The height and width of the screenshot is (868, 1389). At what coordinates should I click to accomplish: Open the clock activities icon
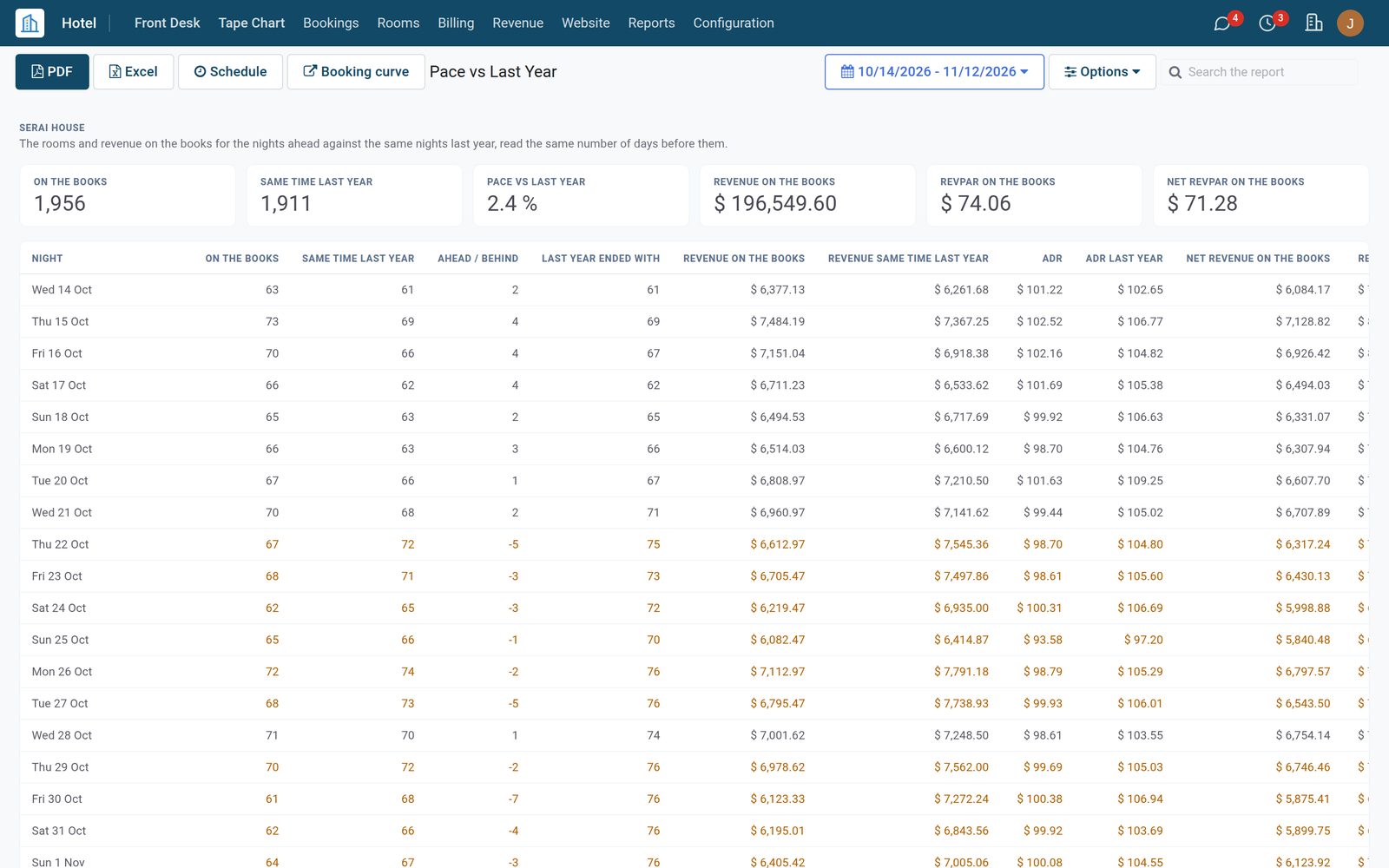click(1267, 23)
